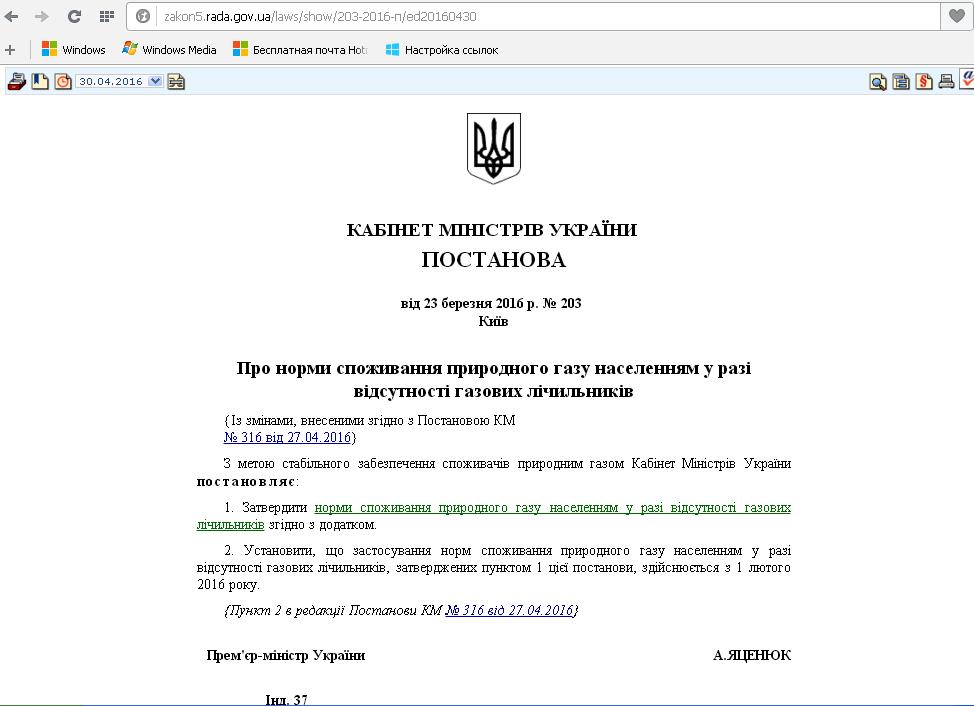Screen dimensions: 974x706
Task: Open search within document magnifier icon
Action: [878, 82]
